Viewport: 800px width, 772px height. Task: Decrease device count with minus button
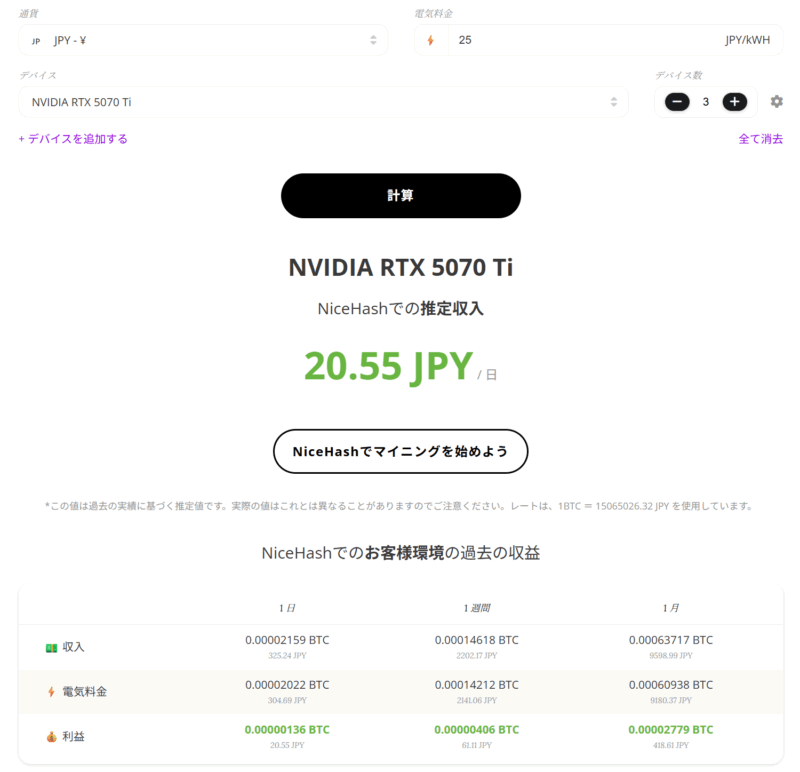pyautogui.click(x=677, y=102)
